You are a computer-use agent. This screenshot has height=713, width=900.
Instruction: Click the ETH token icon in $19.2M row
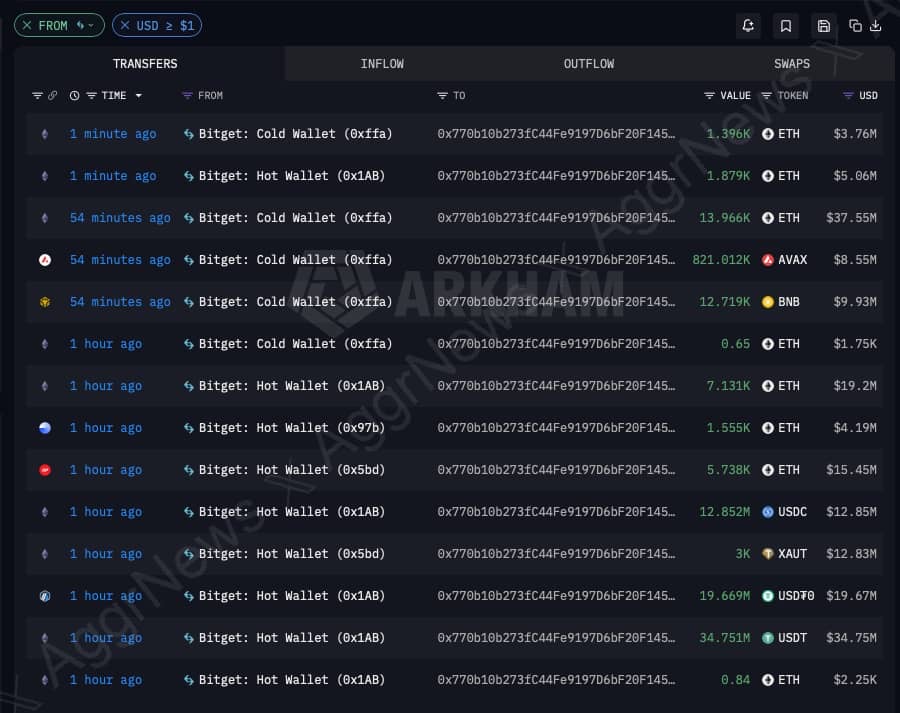[767, 386]
